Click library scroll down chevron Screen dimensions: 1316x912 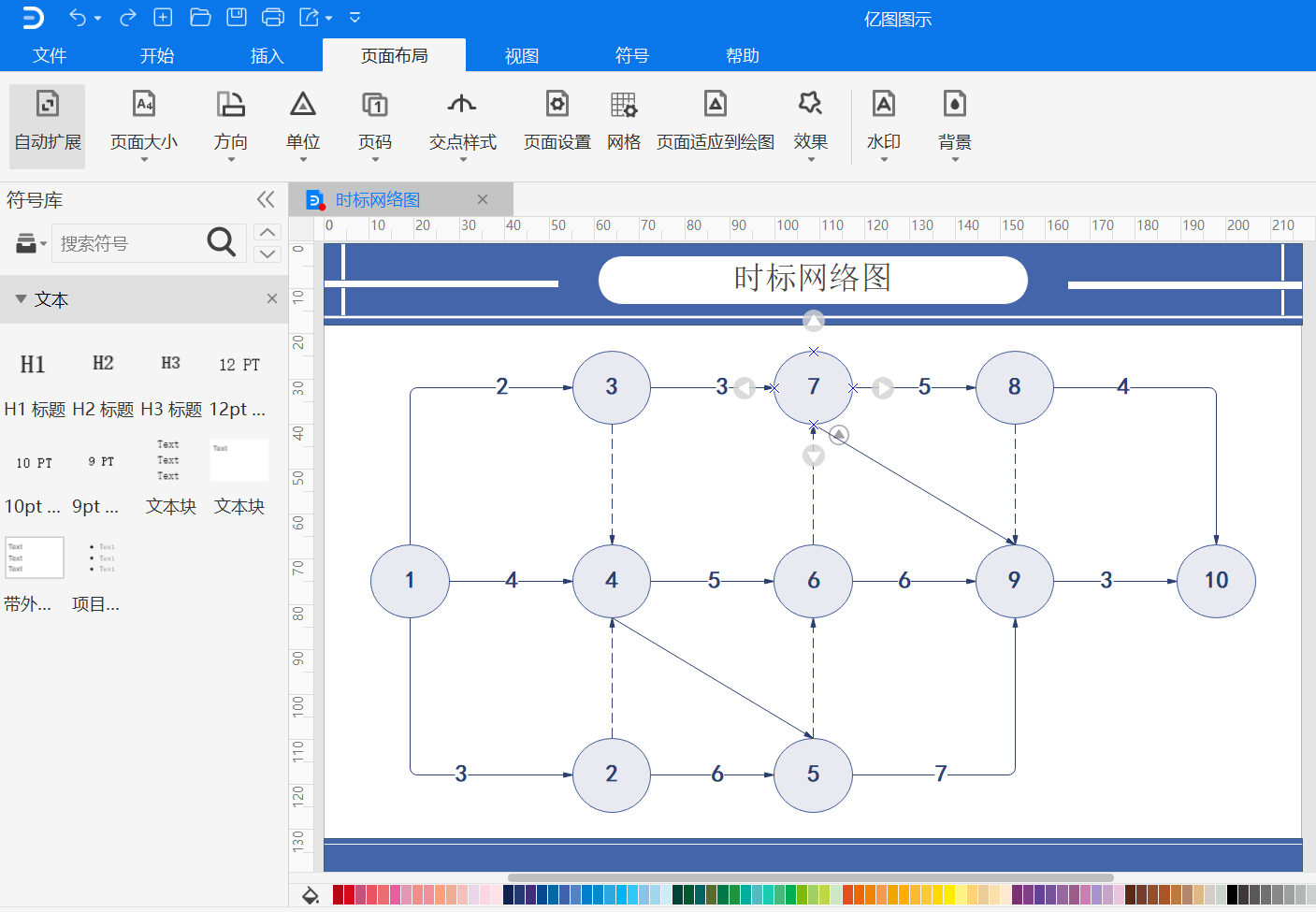pyautogui.click(x=268, y=253)
